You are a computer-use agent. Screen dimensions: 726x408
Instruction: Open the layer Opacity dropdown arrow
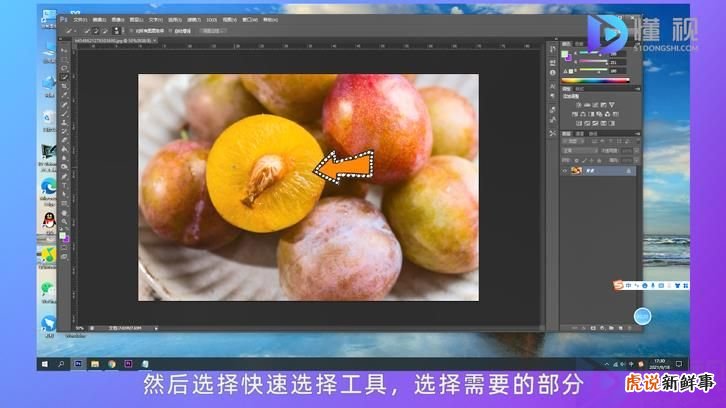637,150
